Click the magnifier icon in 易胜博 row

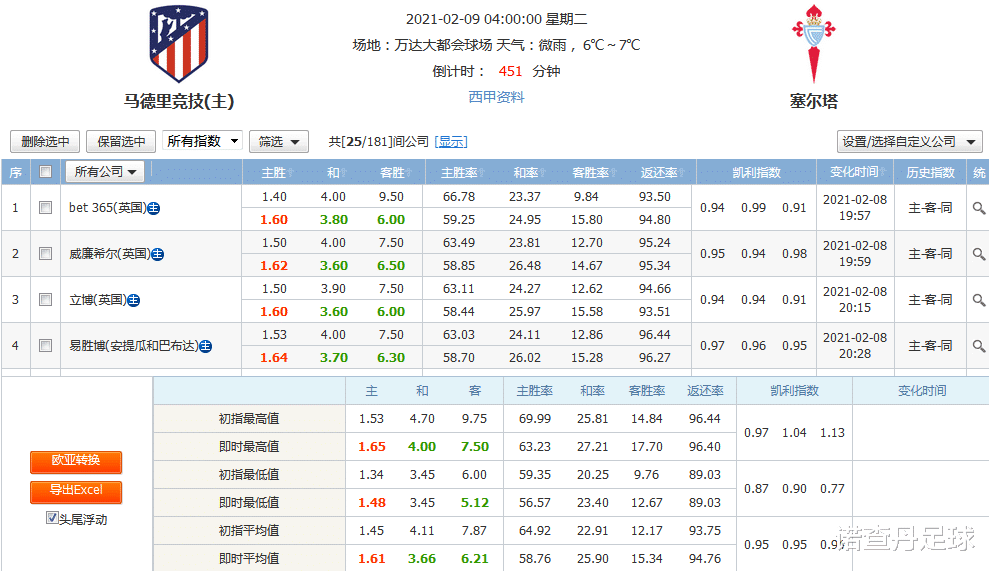[x=978, y=346]
